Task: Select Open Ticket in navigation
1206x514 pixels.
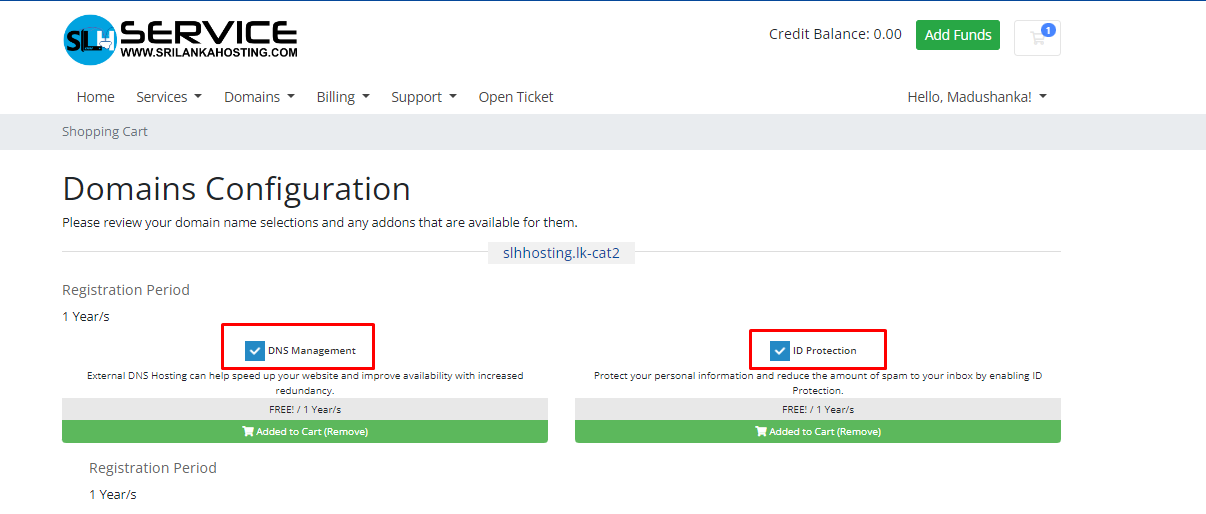Action: [516, 97]
